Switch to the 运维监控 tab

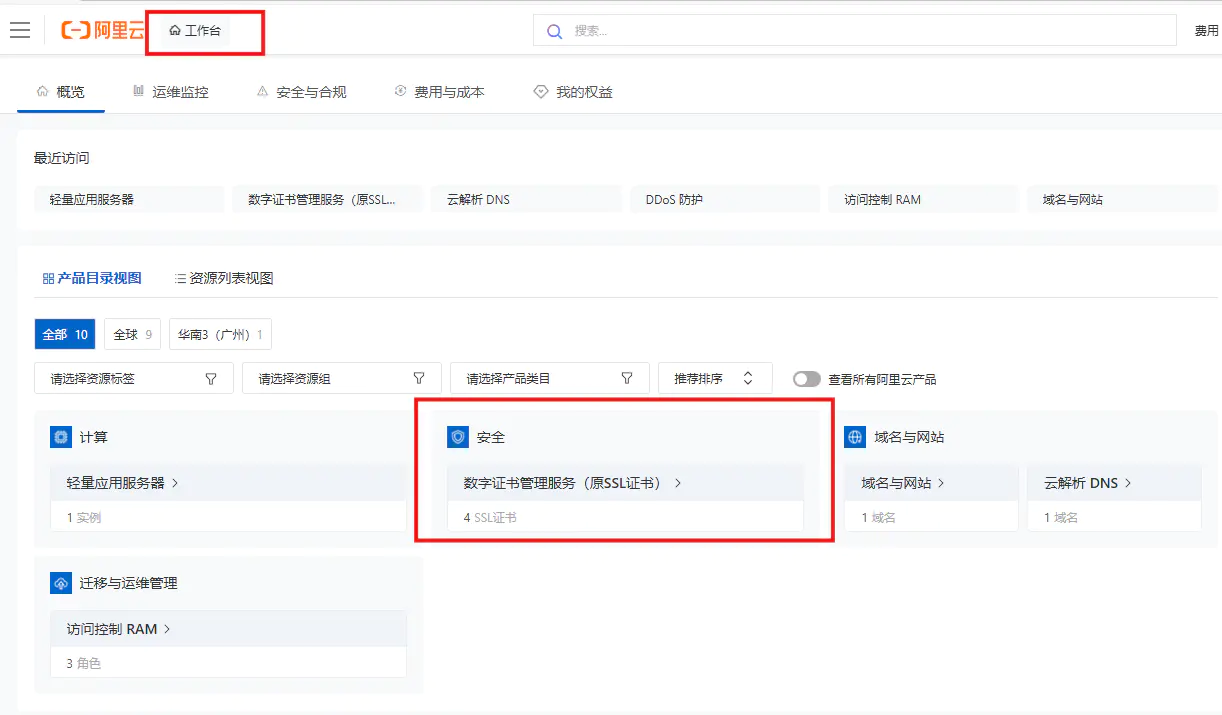pos(171,92)
